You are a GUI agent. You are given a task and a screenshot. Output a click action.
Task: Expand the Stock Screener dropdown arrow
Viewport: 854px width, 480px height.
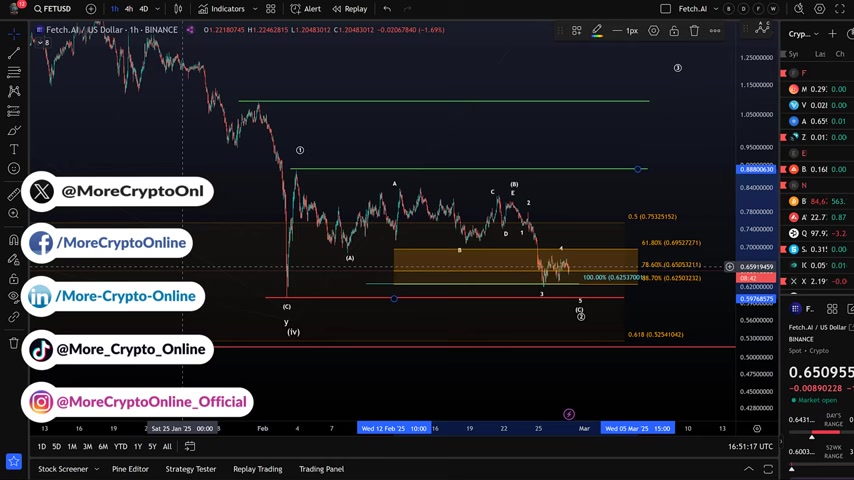point(96,469)
